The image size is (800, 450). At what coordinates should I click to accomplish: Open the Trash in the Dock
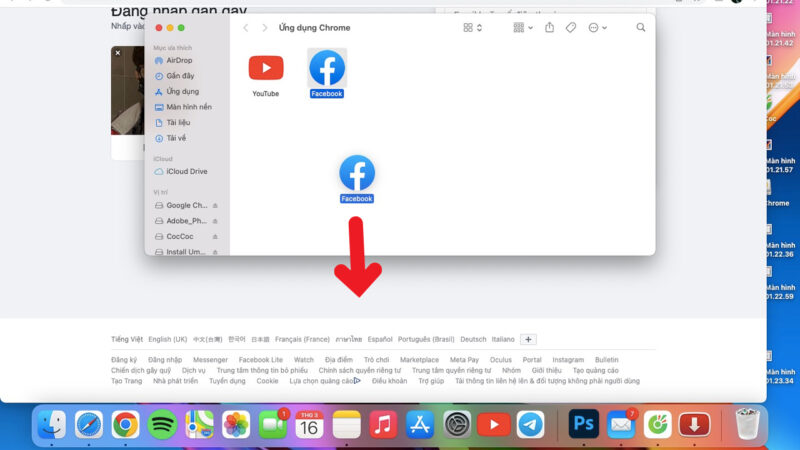tap(747, 424)
